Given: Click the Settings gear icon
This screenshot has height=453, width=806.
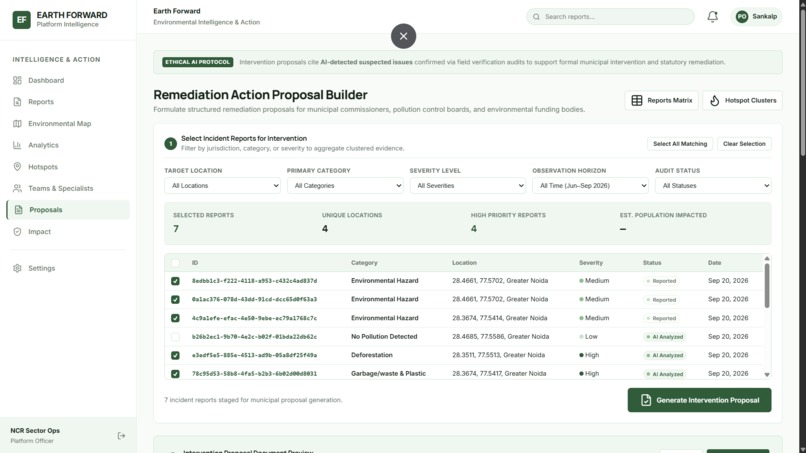Looking at the screenshot, I should tap(17, 268).
